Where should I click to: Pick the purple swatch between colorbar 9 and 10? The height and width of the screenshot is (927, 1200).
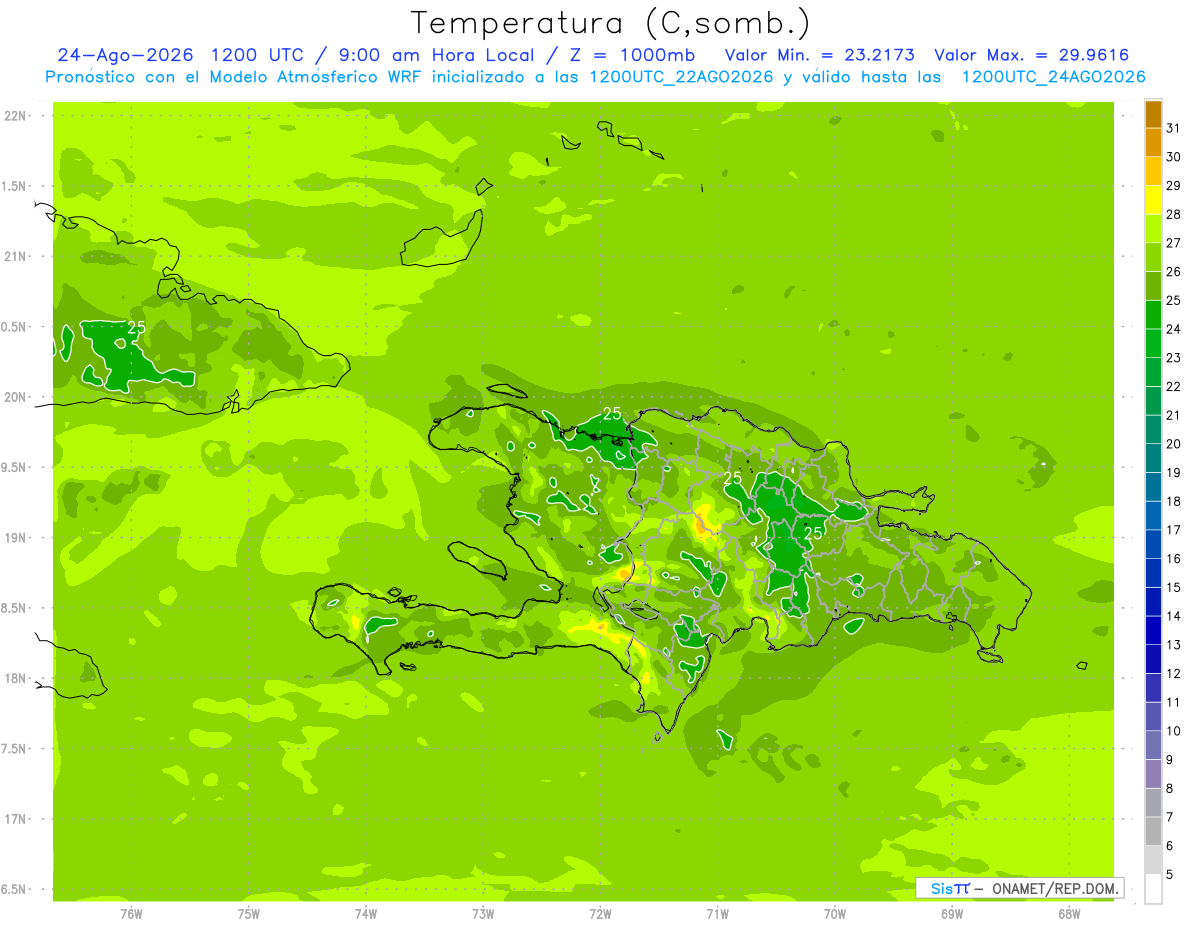click(x=1153, y=745)
